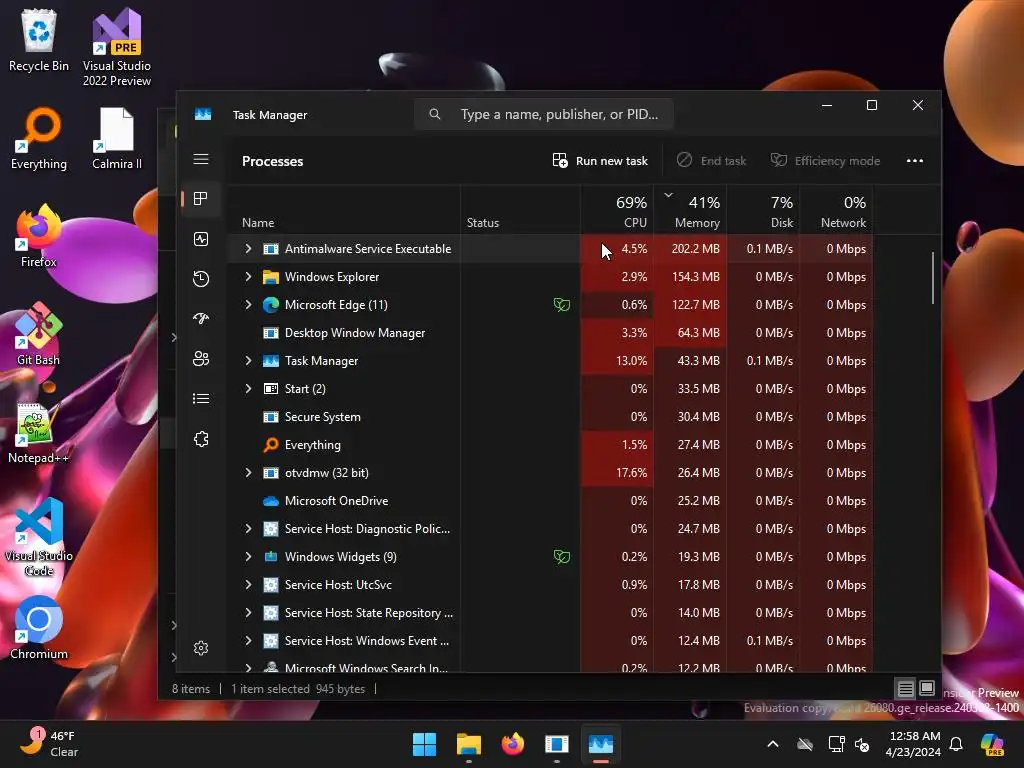Expand Service Host: Diagnostic Policy group
Image resolution: width=1024 pixels, height=768 pixels.
click(248, 529)
